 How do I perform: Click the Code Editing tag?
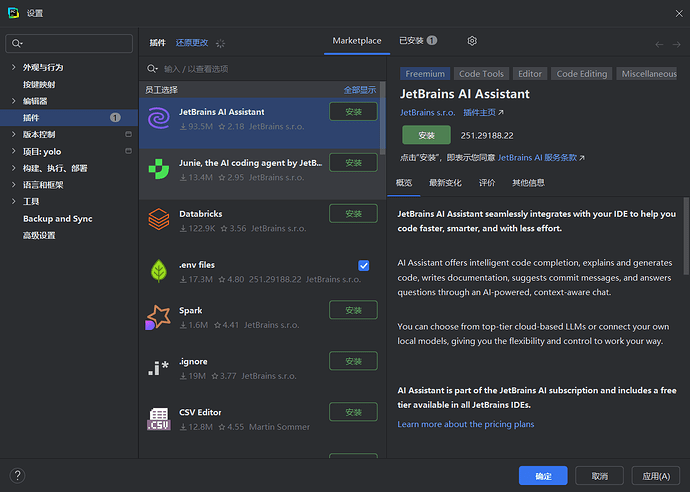pyautogui.click(x=581, y=73)
